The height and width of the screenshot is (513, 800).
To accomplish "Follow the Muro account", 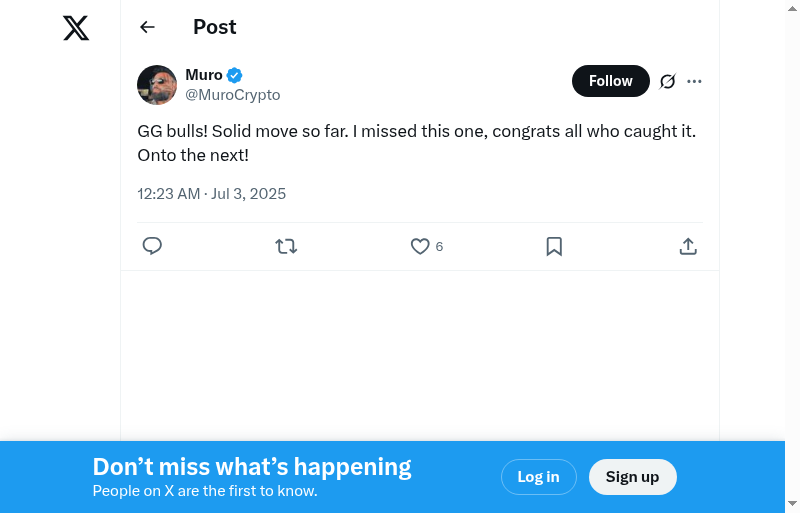I will pos(610,81).
